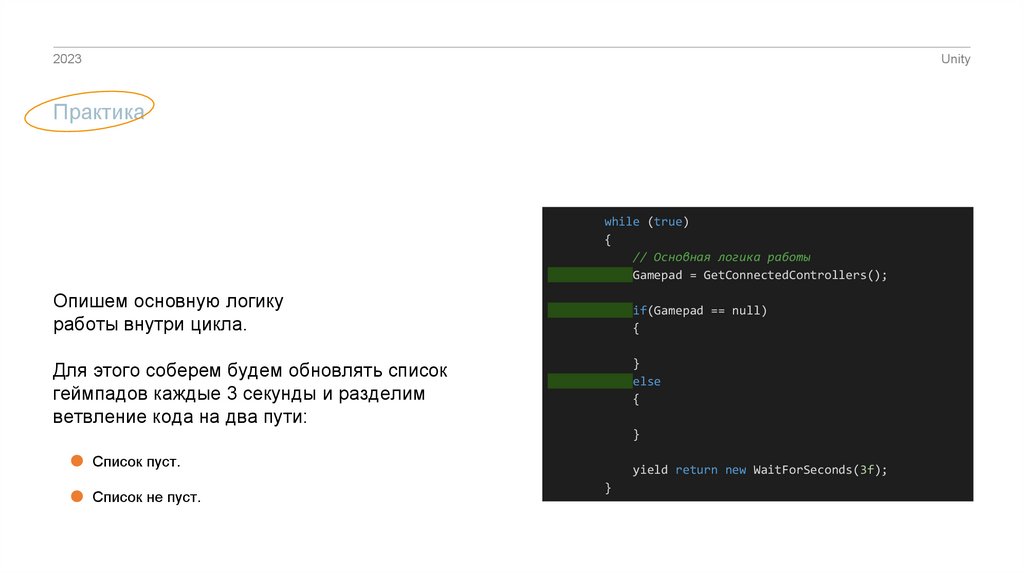The width and height of the screenshot is (1024, 574).
Task: Click the green highlight beside the Gamepad assignment
Action: coord(589,275)
